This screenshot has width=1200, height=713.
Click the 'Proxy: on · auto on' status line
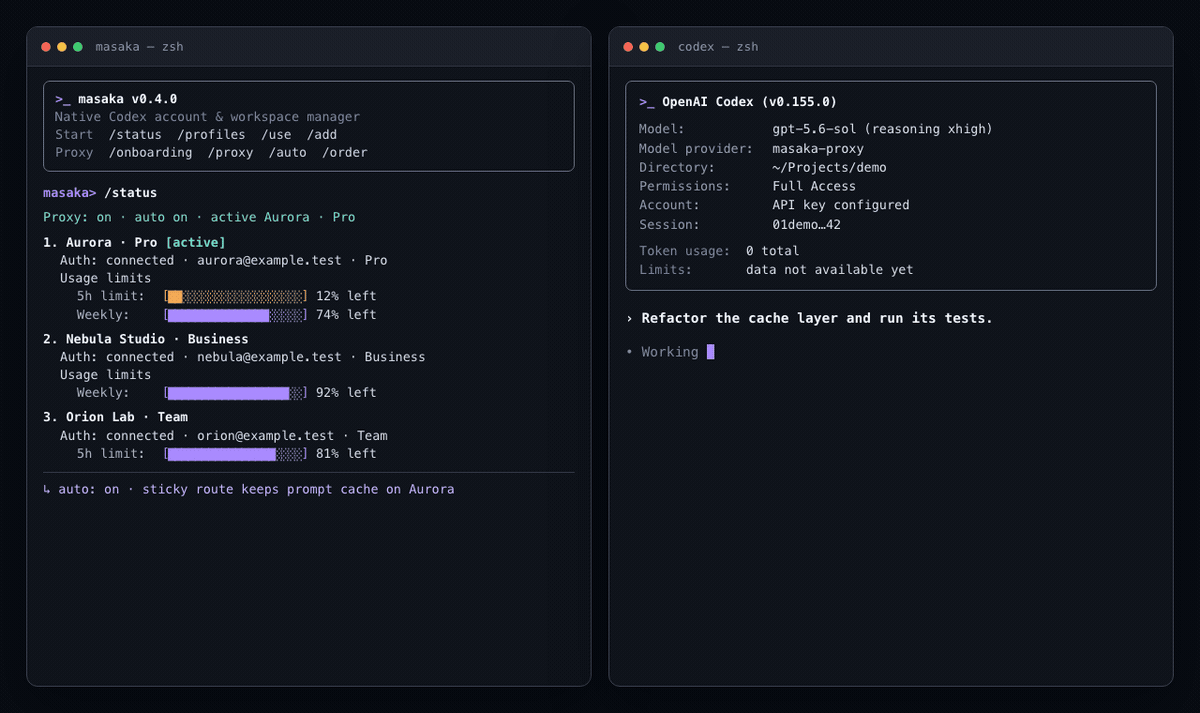tap(199, 217)
